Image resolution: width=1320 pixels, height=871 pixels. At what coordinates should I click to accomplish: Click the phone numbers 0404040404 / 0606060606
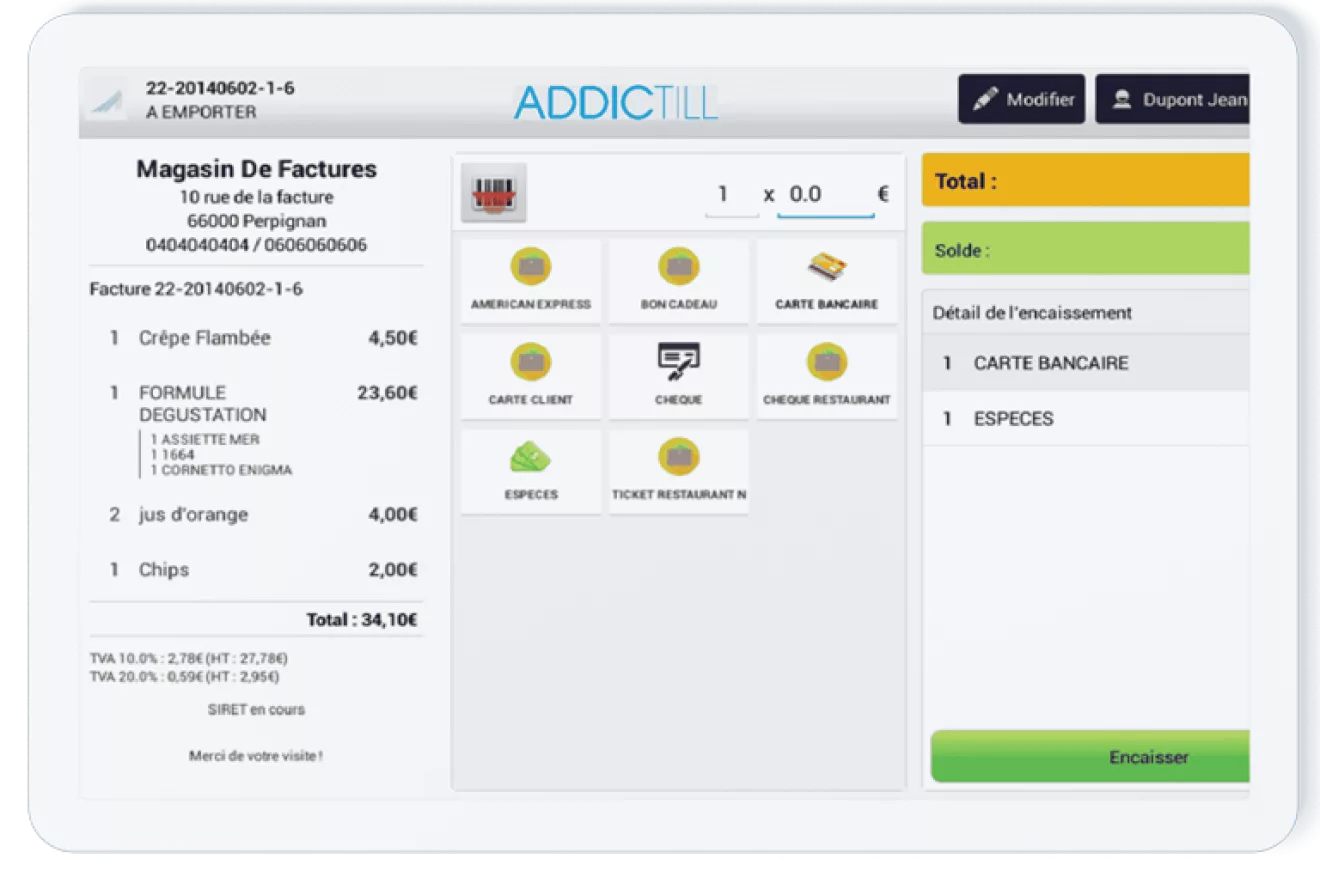pyautogui.click(x=257, y=245)
